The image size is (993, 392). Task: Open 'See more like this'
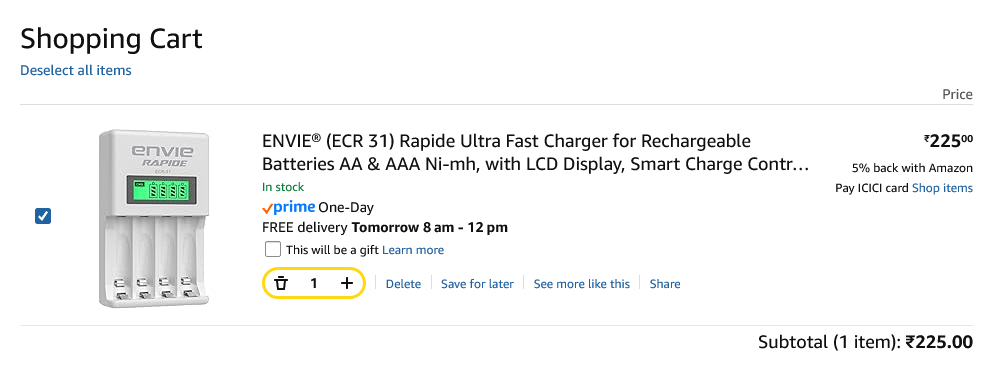(x=582, y=284)
